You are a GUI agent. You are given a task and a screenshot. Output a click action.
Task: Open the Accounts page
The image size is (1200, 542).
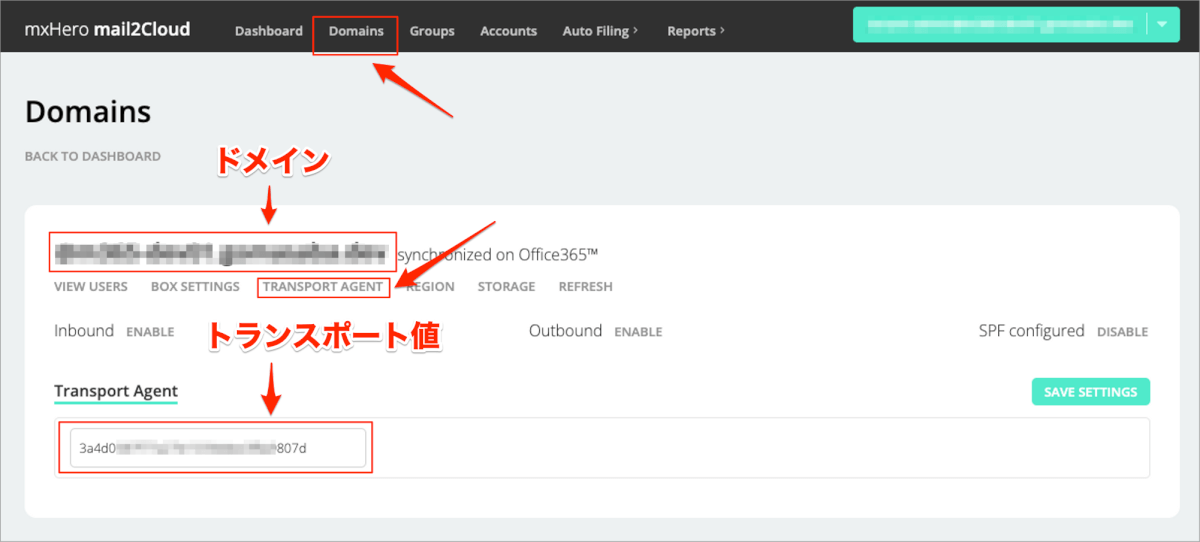(508, 31)
